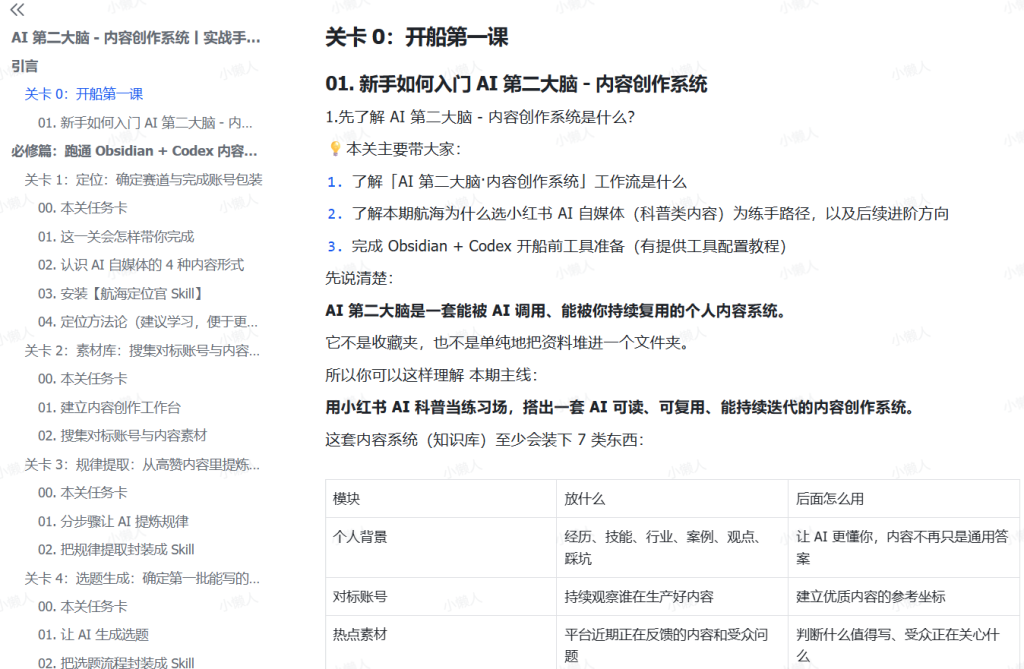Jump to 引言 section in outline
Viewport: 1024px width, 669px height.
pos(25,66)
